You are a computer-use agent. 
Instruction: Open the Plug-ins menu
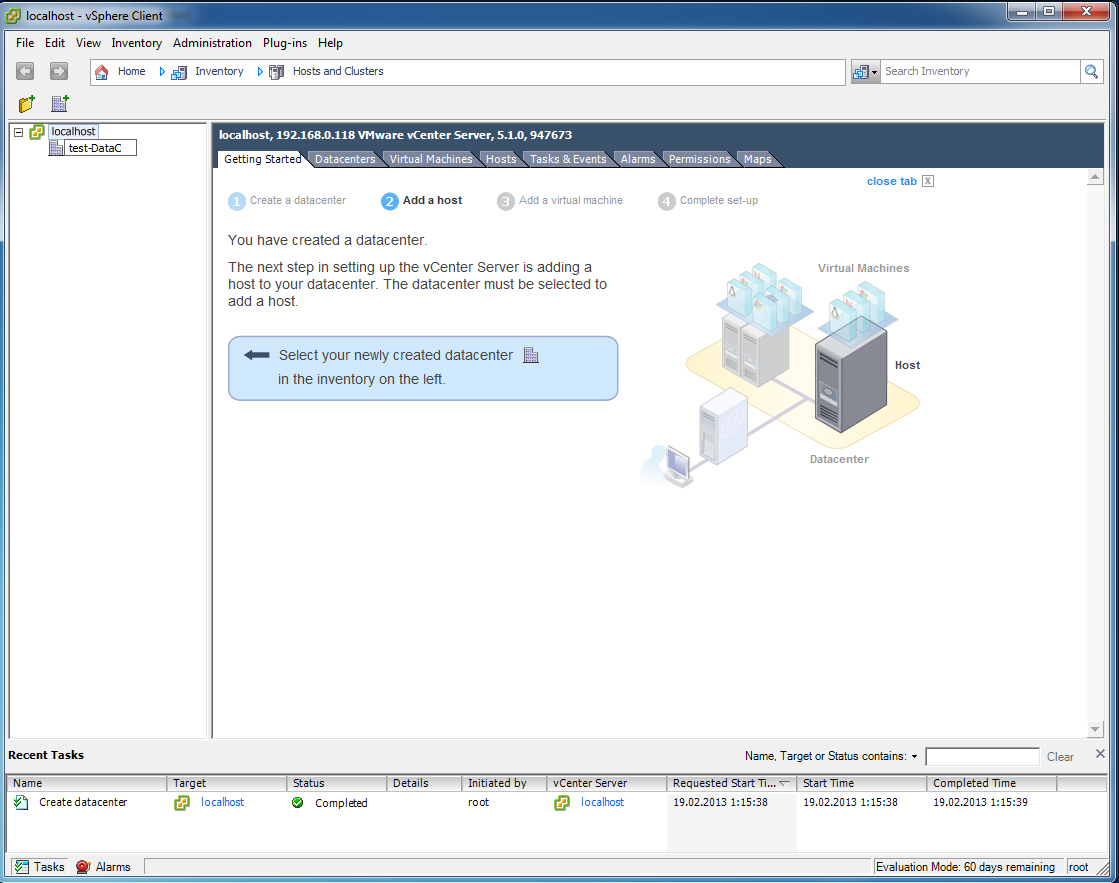(x=285, y=43)
